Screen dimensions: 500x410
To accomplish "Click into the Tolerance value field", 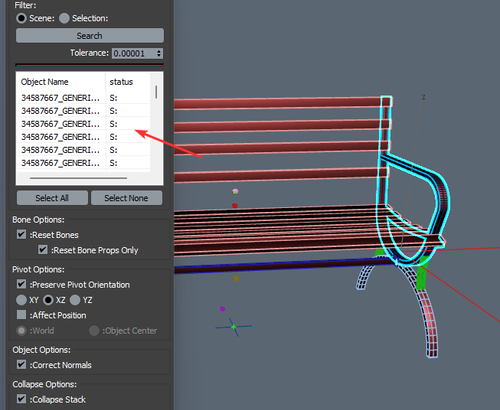I will [133, 53].
